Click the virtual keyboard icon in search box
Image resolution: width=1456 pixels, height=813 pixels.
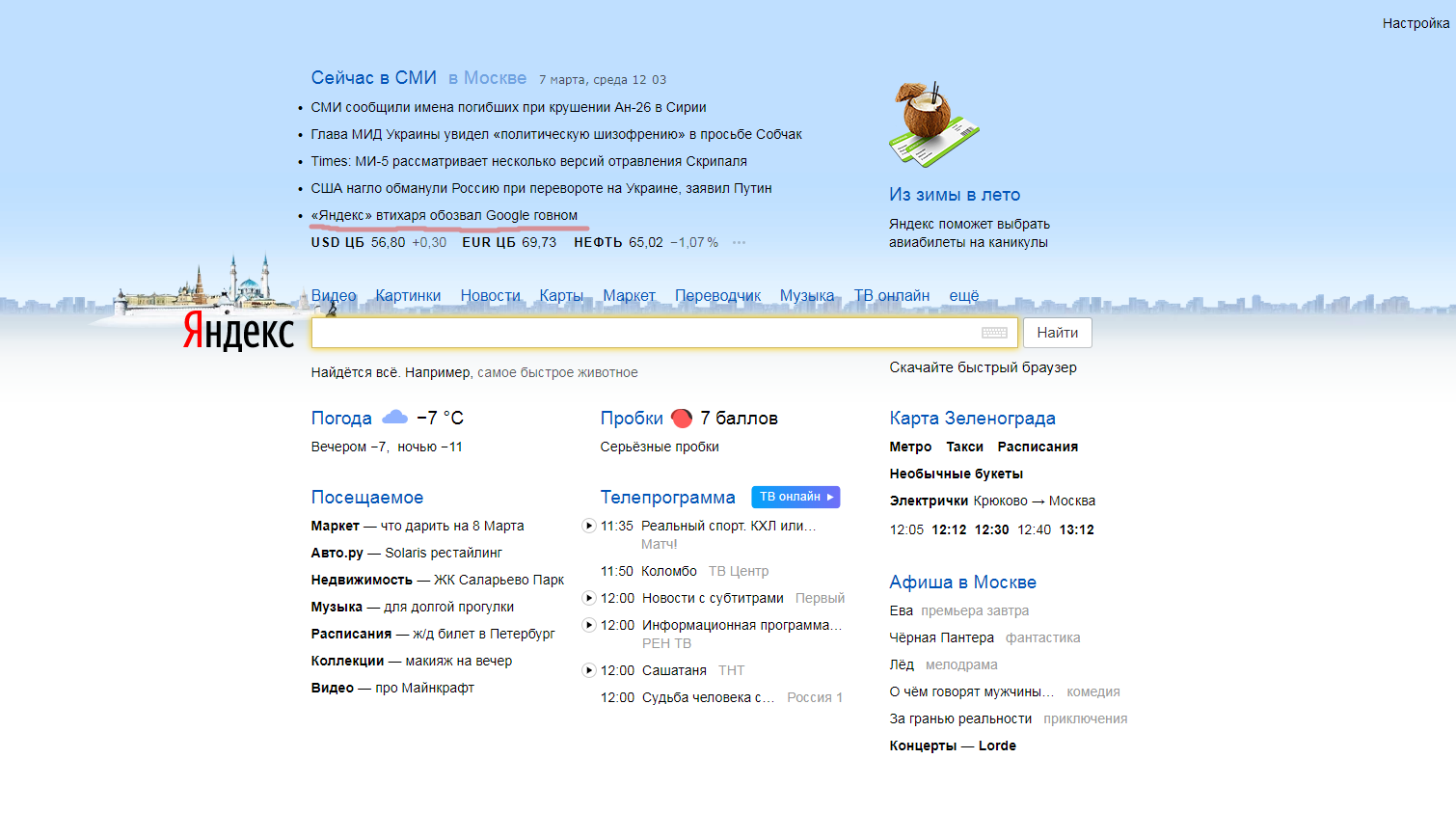[x=994, y=333]
